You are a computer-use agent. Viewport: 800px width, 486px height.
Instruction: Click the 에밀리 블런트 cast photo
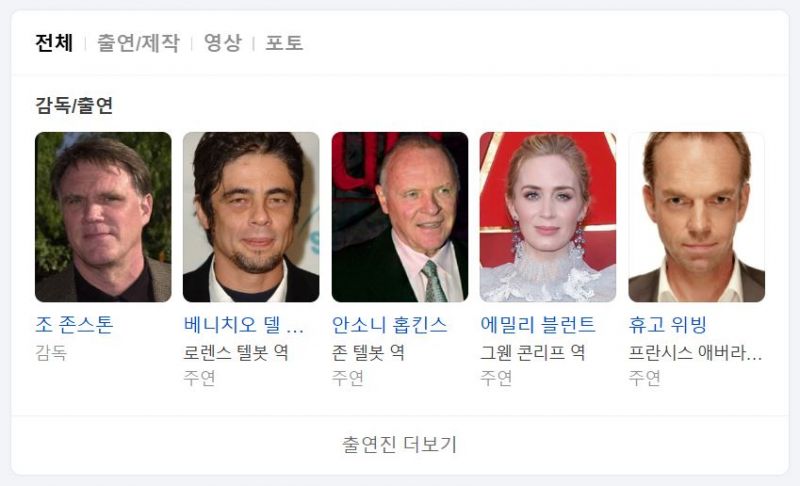(547, 217)
